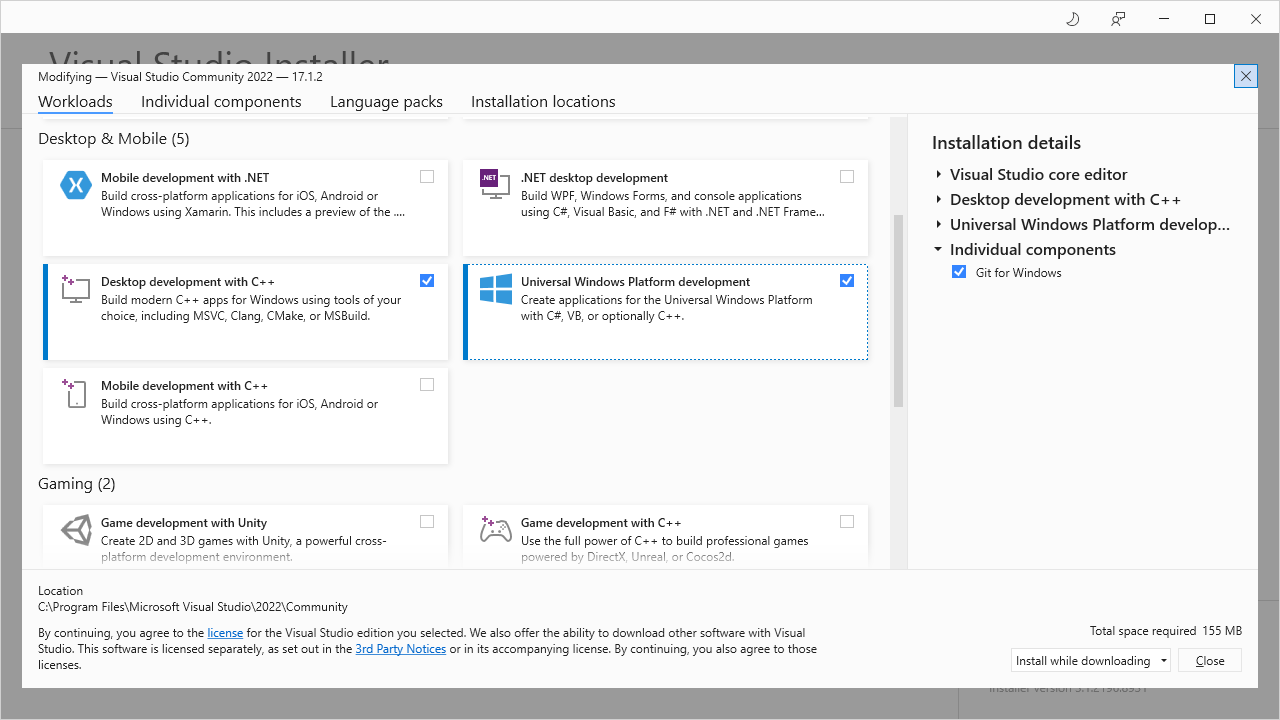The image size is (1280, 720).
Task: Open the Install while downloading dropdown arrow
Action: tap(1164, 661)
